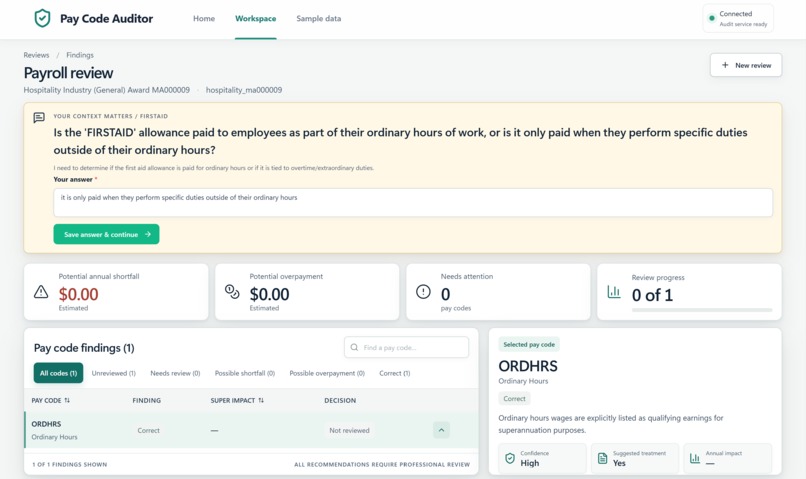Screen dimensions: 806x479
Task: Select the Unreviewed (1) filter tab
Action: (114, 373)
